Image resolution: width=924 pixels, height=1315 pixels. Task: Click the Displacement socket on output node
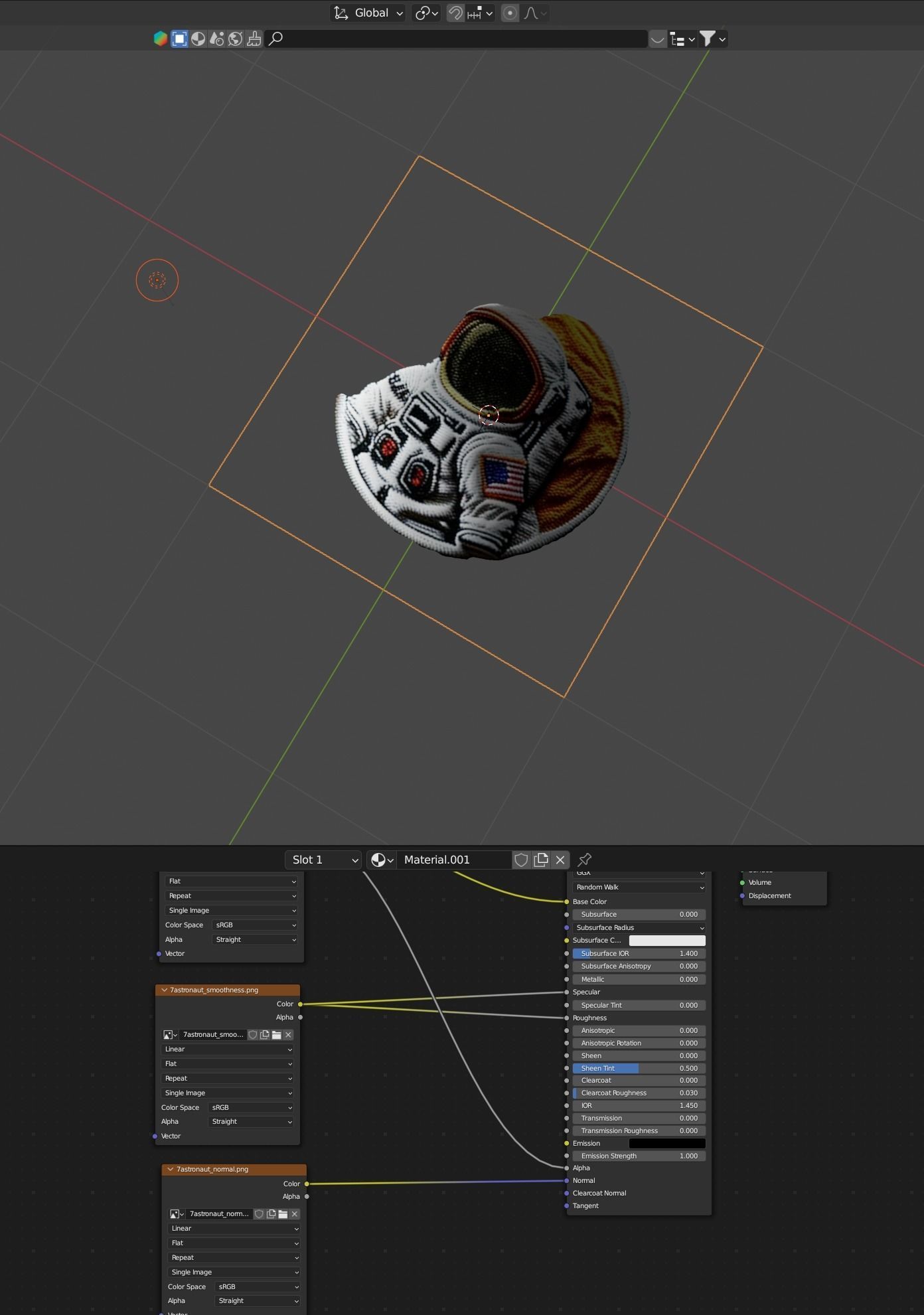pos(742,895)
